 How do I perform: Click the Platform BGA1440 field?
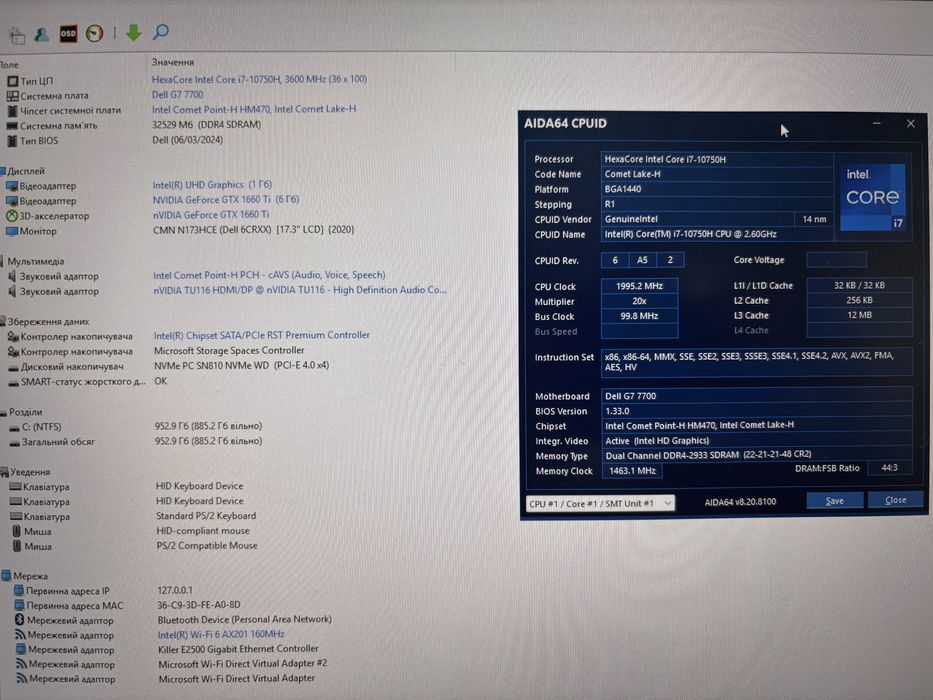(x=717, y=189)
